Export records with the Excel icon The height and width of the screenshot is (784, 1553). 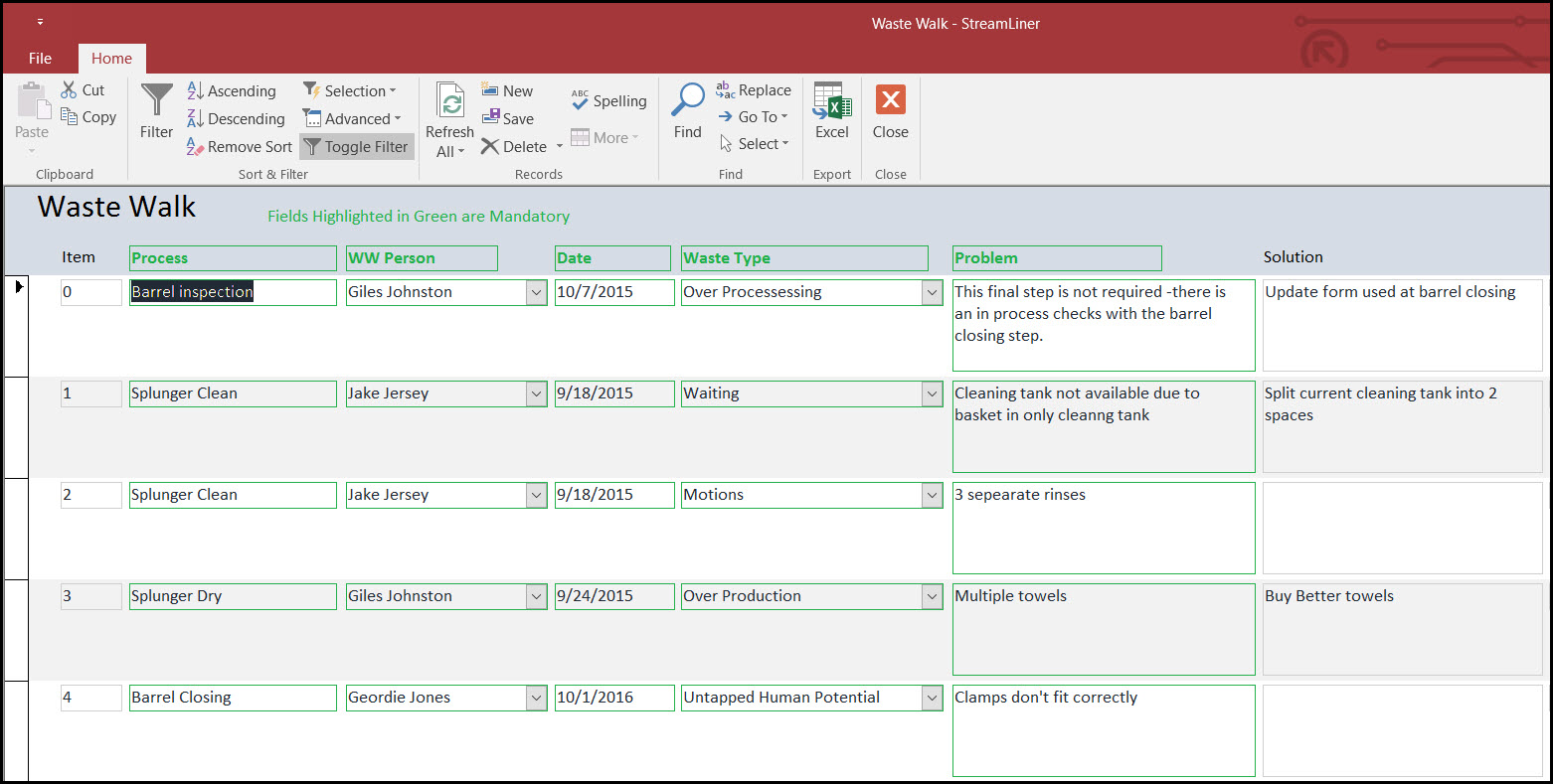coord(831,101)
